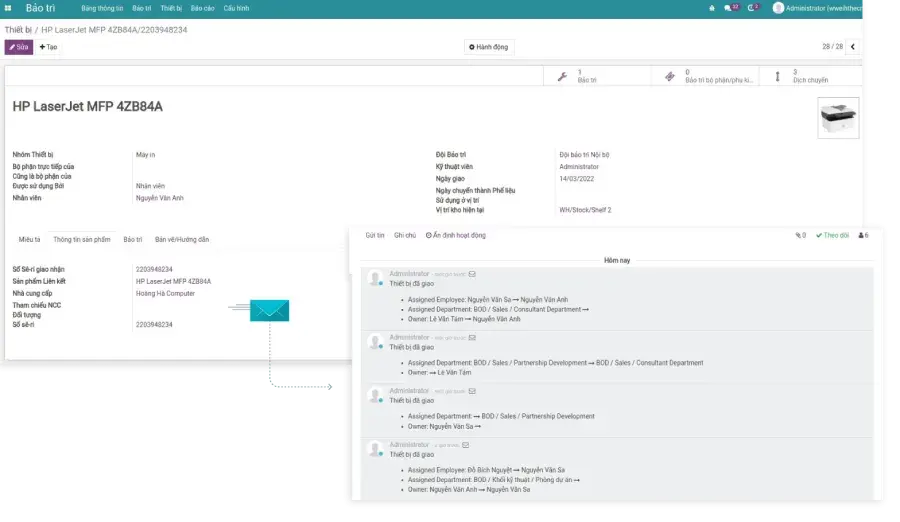Click Ấn định hoạt động in chatter
Screen dimensions: 900x522
(455, 235)
